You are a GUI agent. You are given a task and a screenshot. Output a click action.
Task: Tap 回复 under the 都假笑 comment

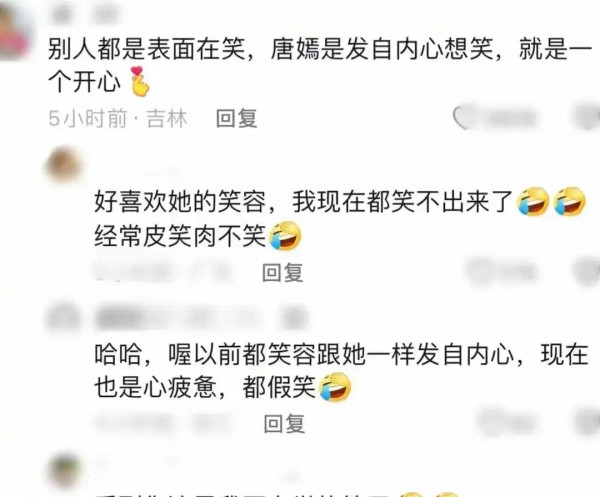285,424
